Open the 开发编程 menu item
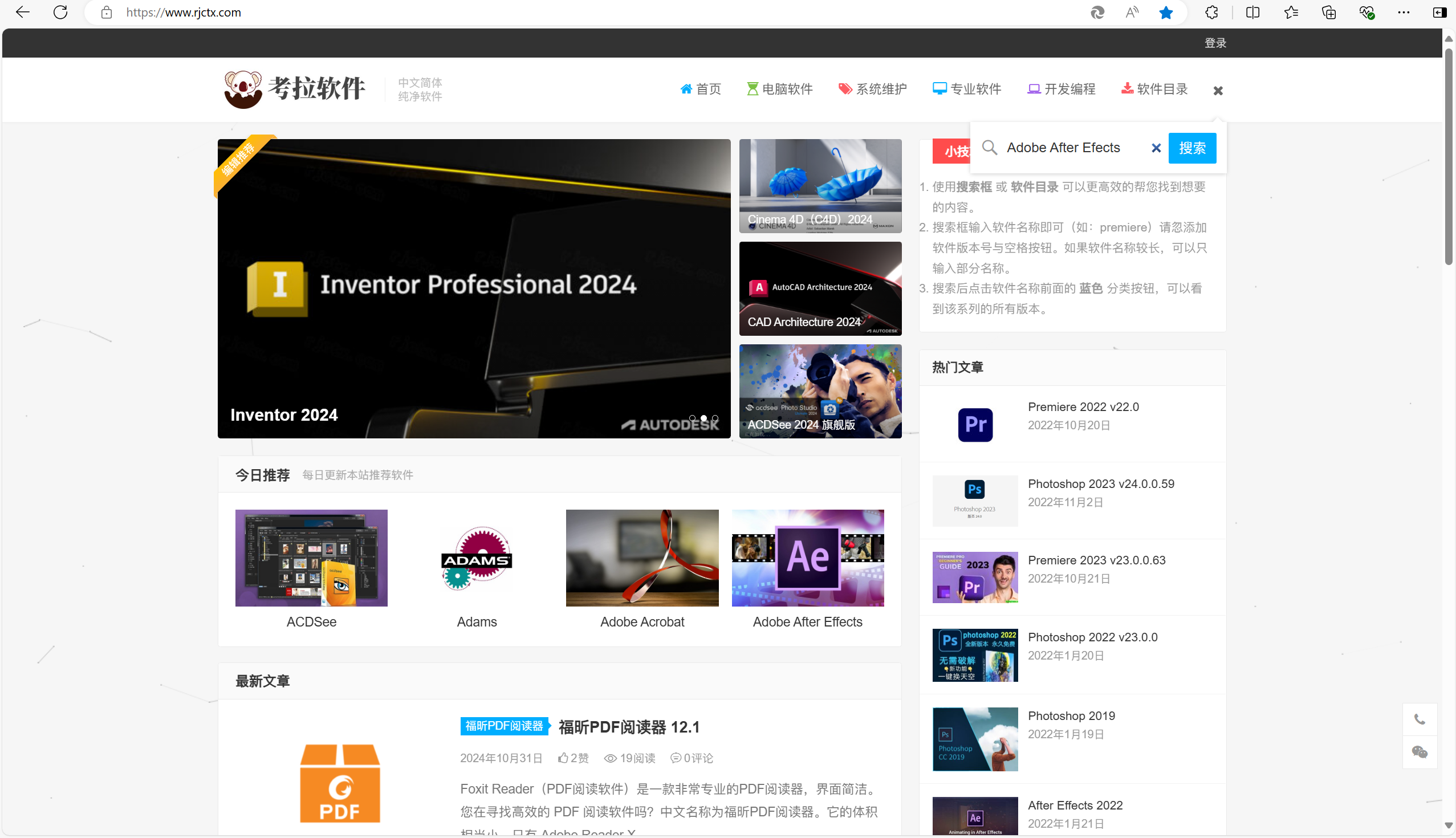This screenshot has height=838, width=1456. 1061,88
